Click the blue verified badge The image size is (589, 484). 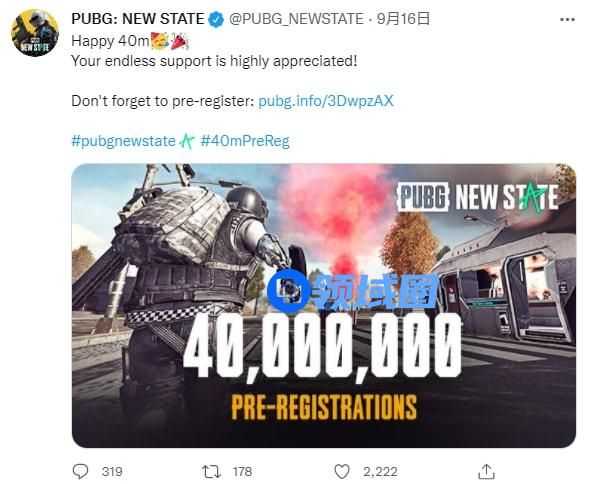tap(216, 19)
